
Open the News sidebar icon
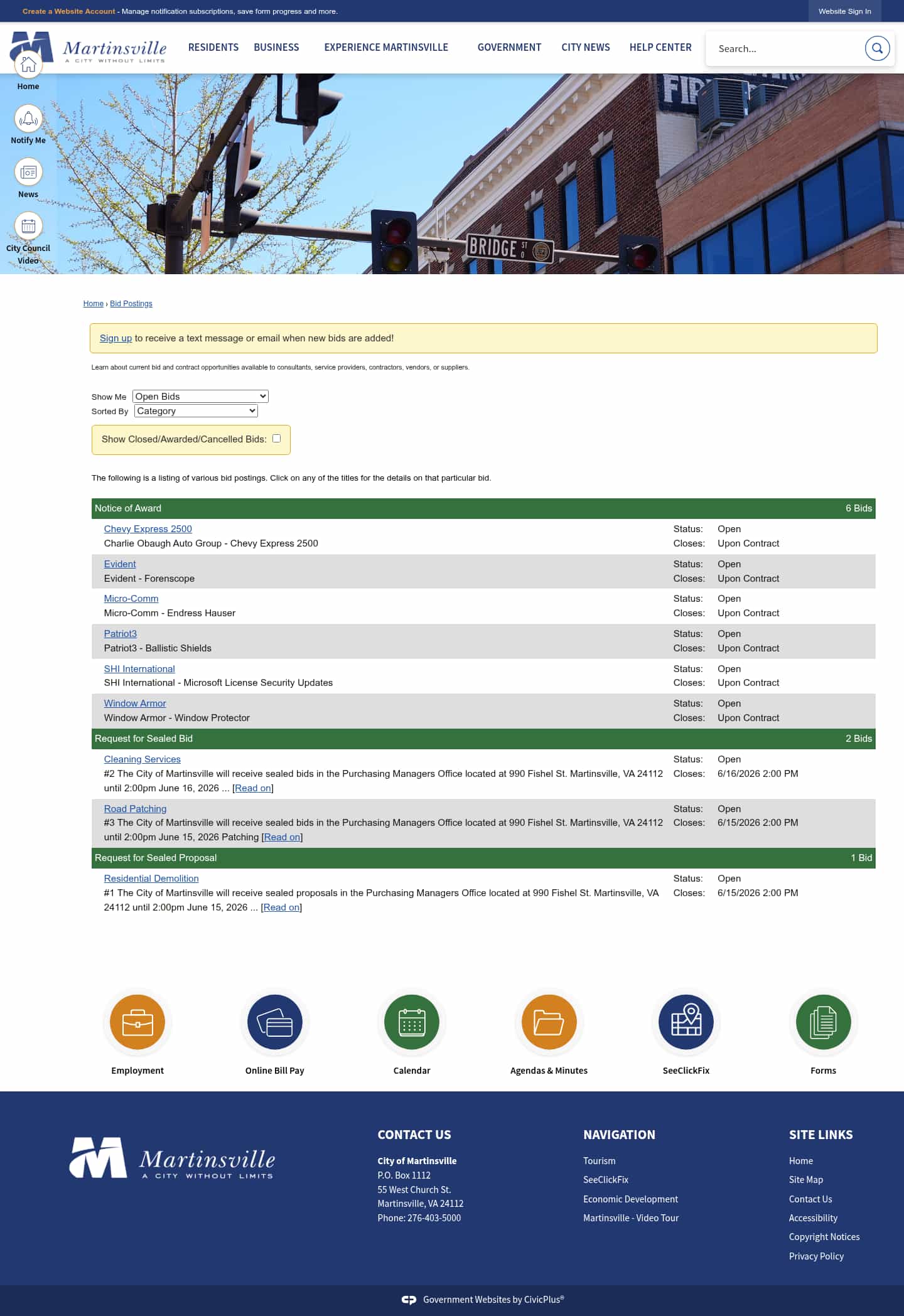[x=28, y=172]
